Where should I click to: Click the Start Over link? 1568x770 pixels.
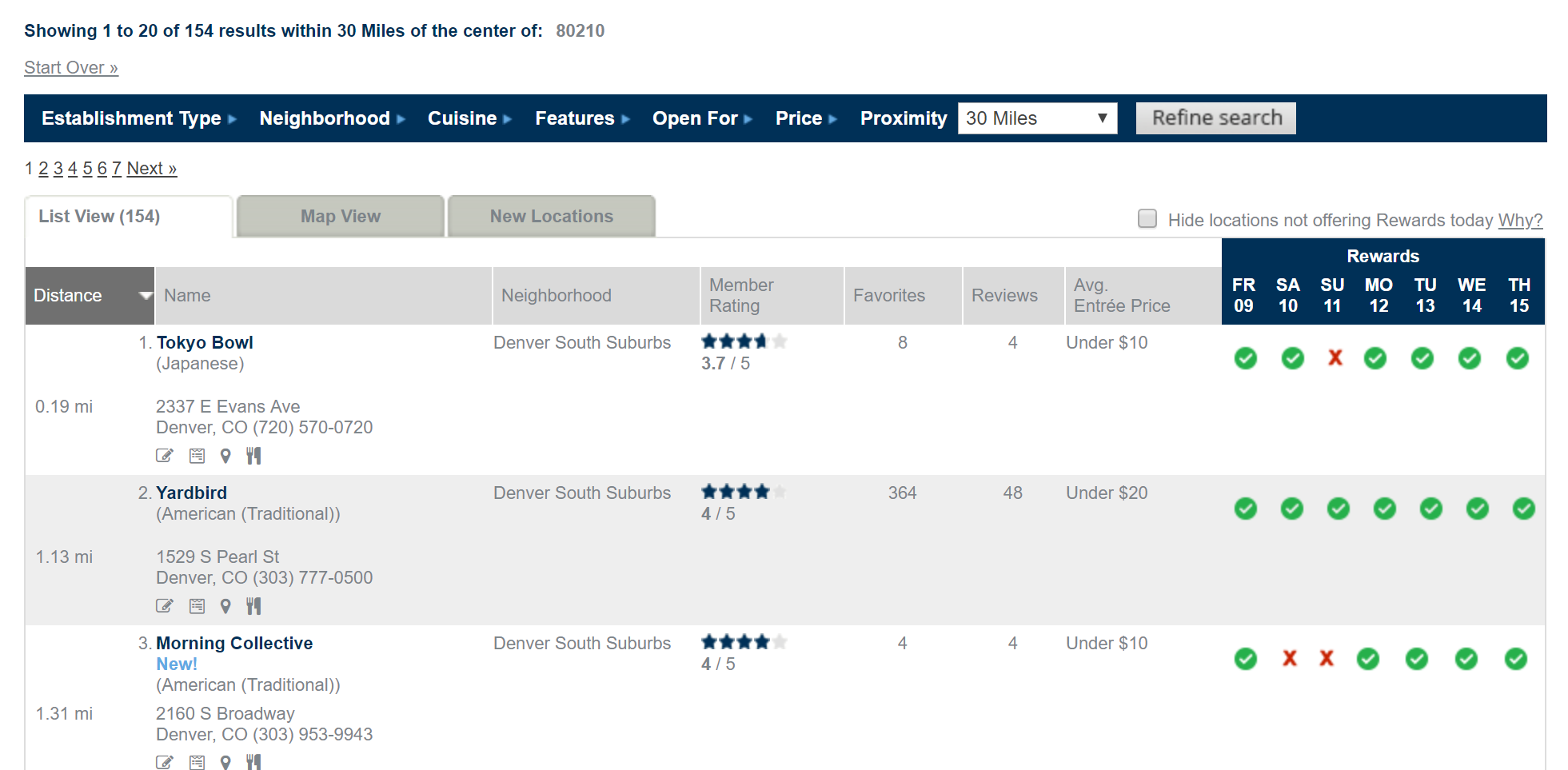tap(71, 68)
